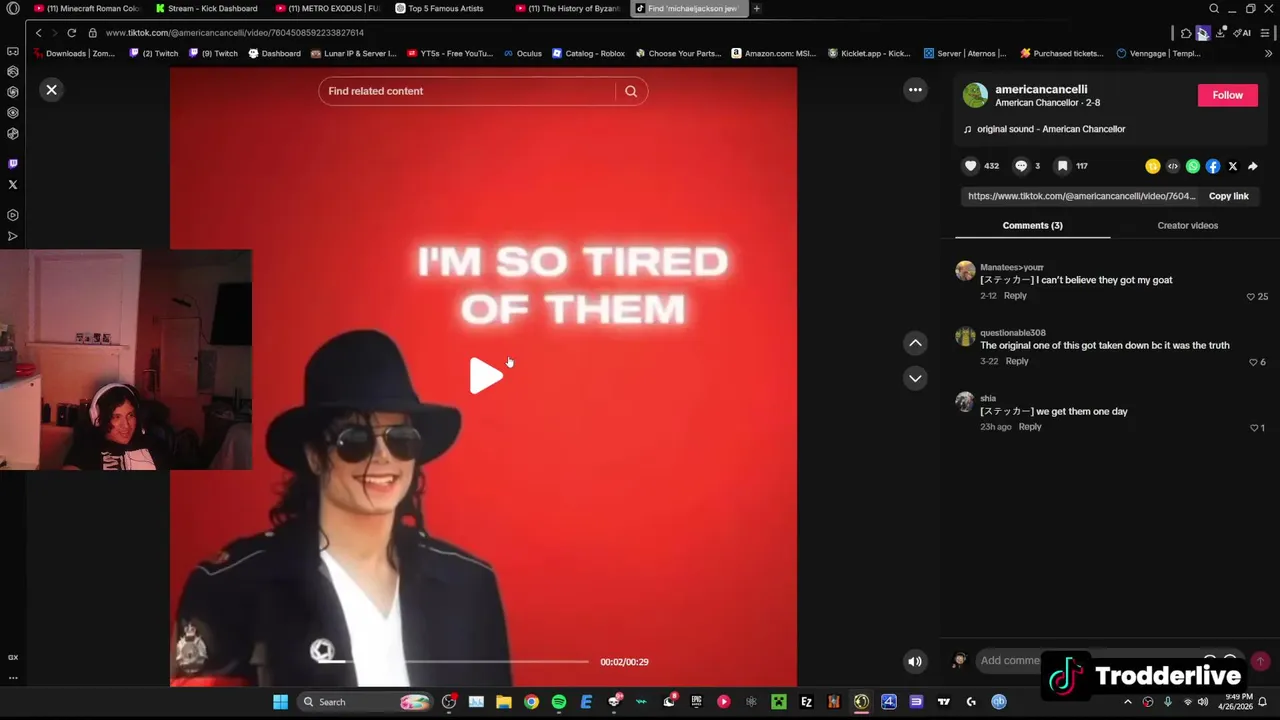Repost the video with yellow repost icon
The height and width of the screenshot is (720, 1280).
pos(1153,166)
